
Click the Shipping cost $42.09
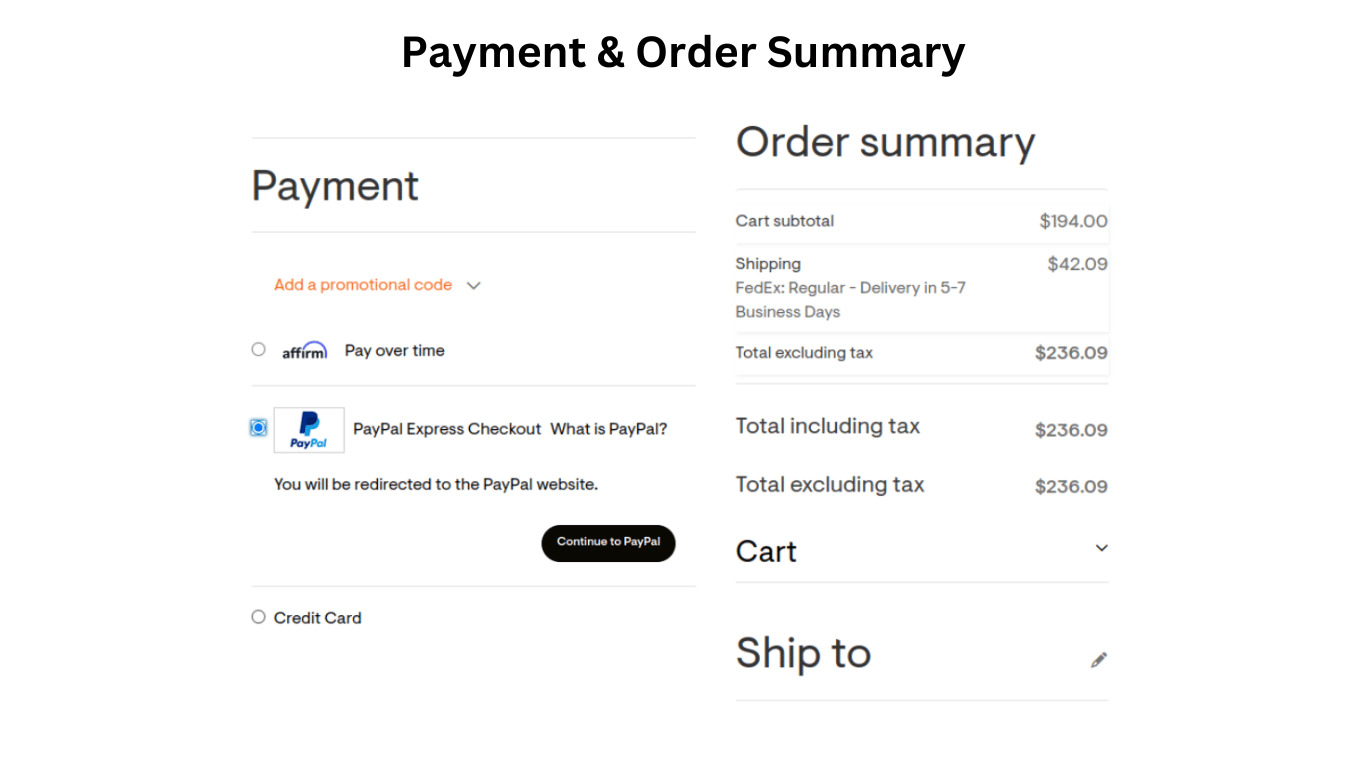pyautogui.click(x=1077, y=264)
